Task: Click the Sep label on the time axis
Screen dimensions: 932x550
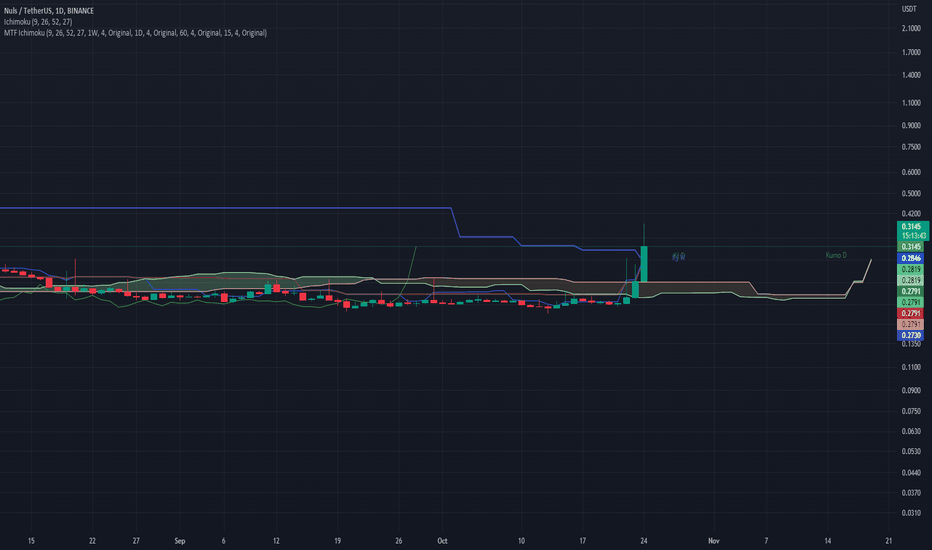Action: pyautogui.click(x=180, y=541)
